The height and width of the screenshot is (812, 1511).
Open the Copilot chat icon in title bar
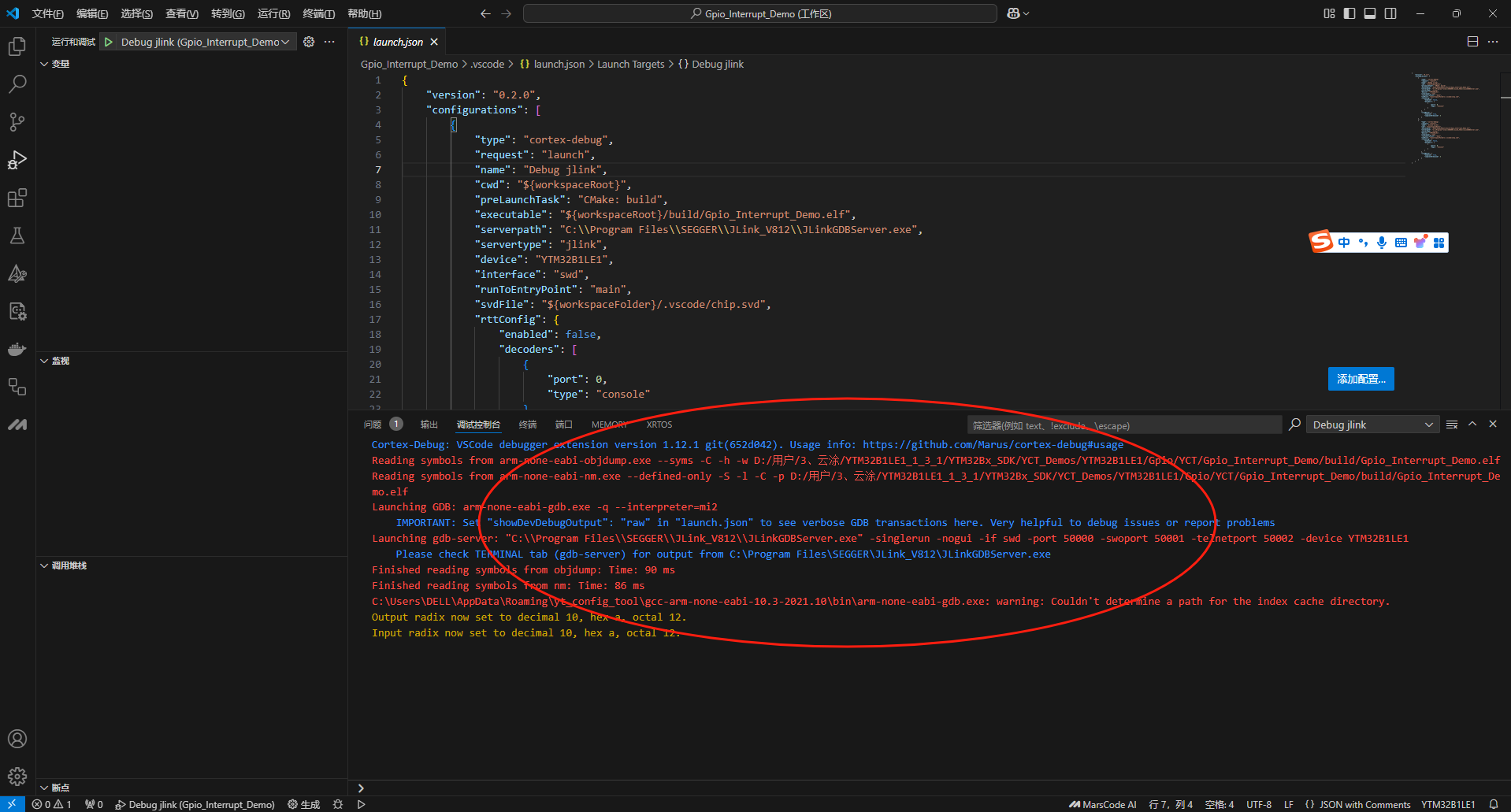tap(1014, 13)
